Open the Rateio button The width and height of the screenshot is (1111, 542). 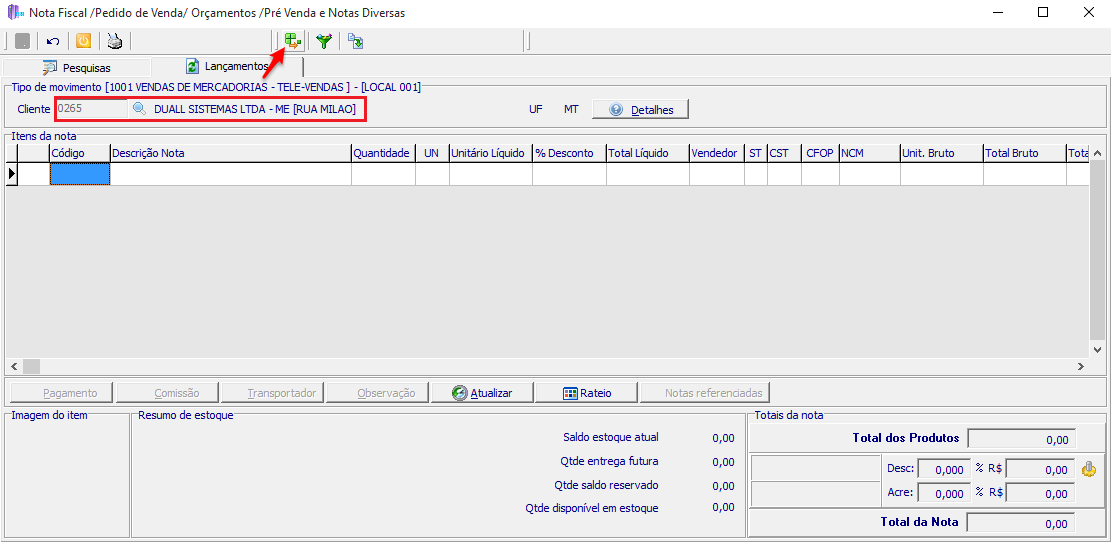tap(586, 393)
